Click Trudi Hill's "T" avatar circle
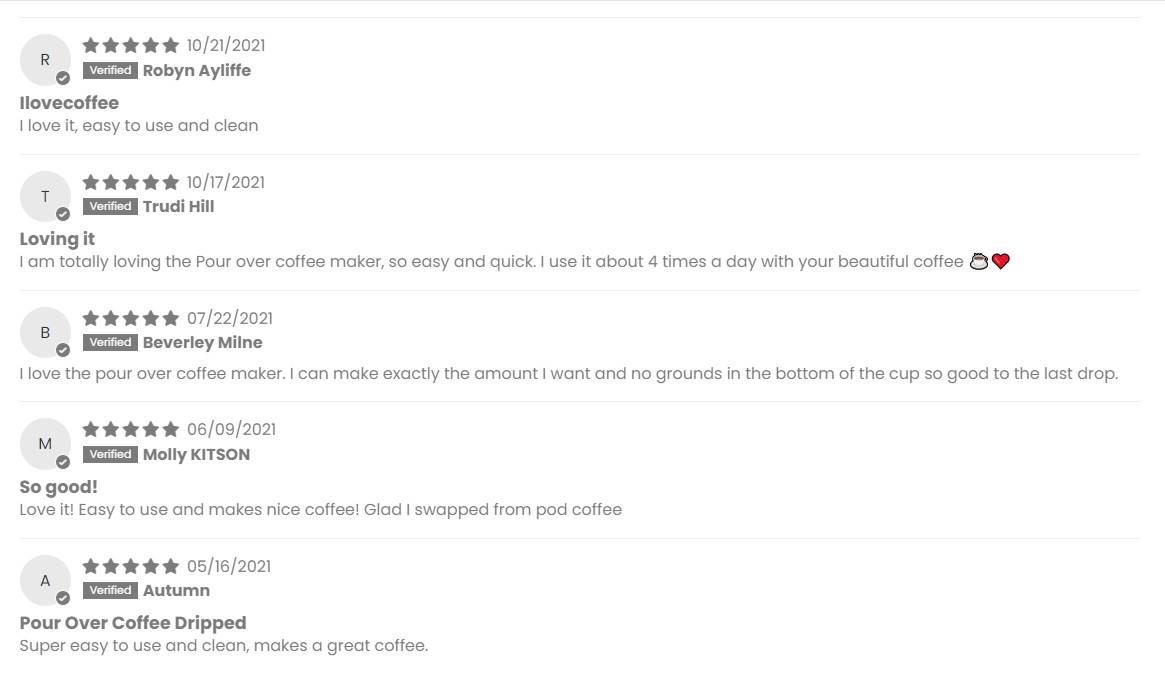The height and width of the screenshot is (673, 1165). pyautogui.click(x=45, y=196)
